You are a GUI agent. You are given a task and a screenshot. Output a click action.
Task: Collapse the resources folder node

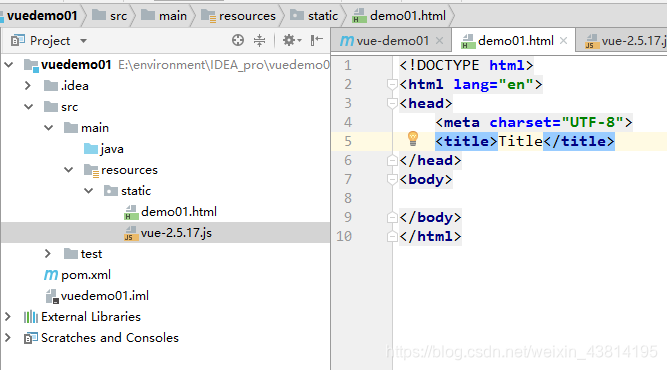point(68,170)
